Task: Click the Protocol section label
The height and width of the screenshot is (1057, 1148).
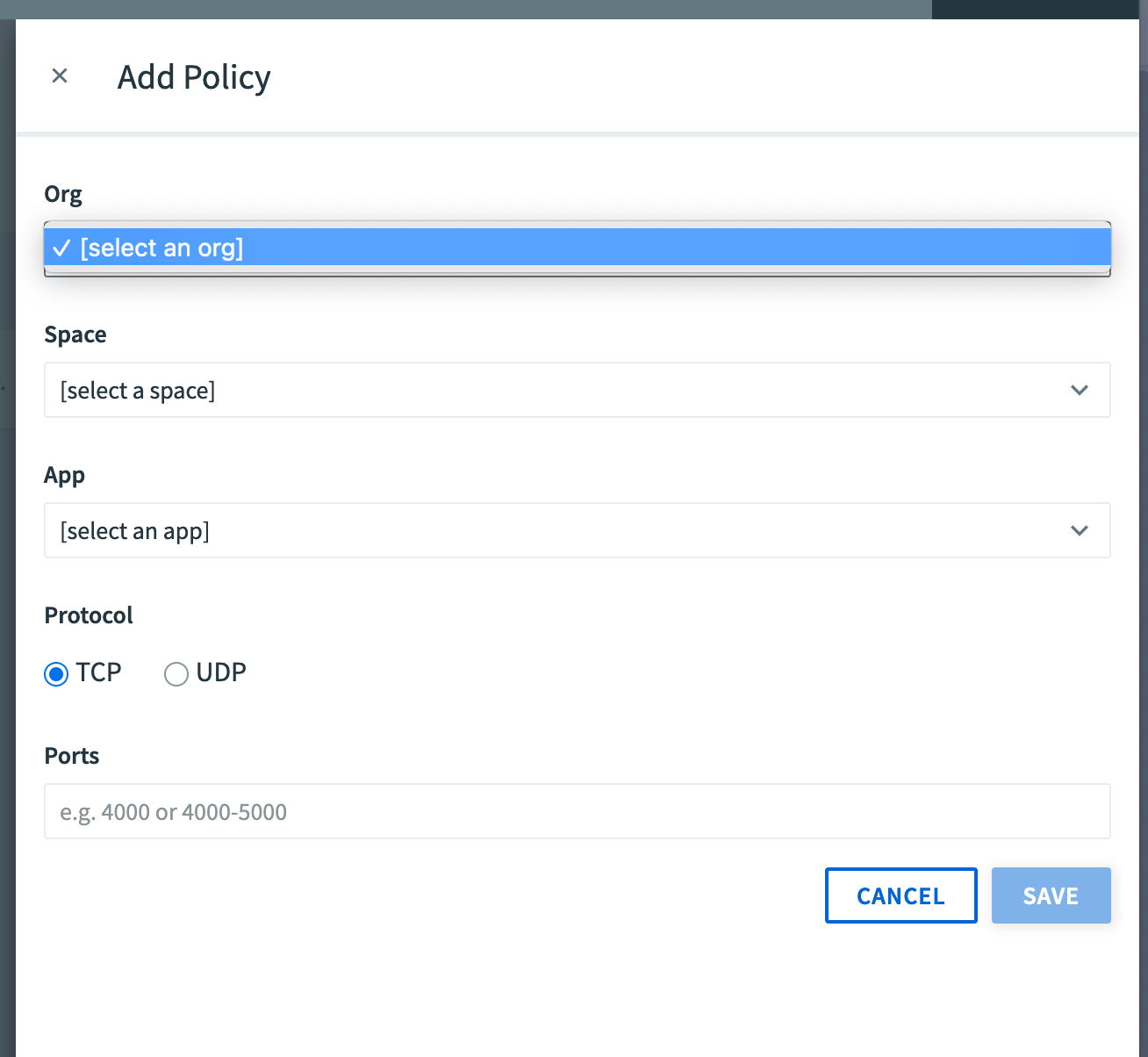Action: pyautogui.click(x=89, y=615)
